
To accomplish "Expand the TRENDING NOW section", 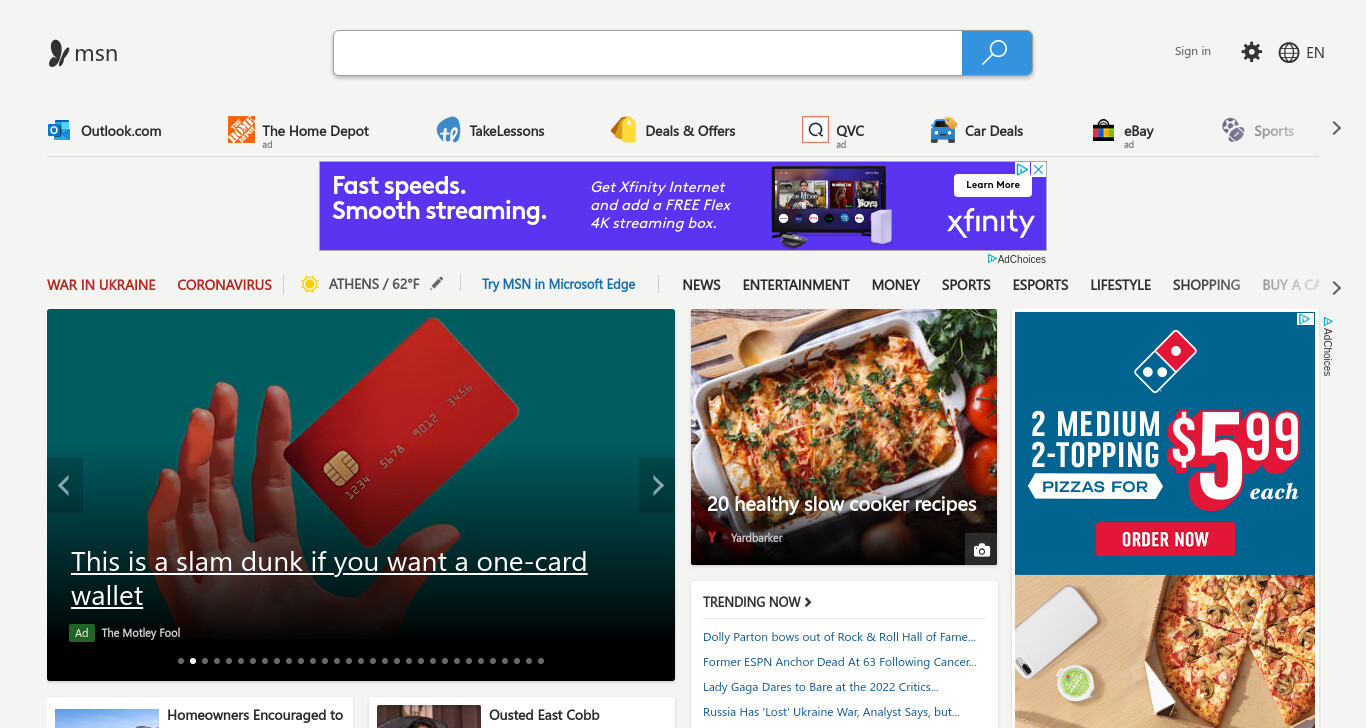I will click(757, 602).
